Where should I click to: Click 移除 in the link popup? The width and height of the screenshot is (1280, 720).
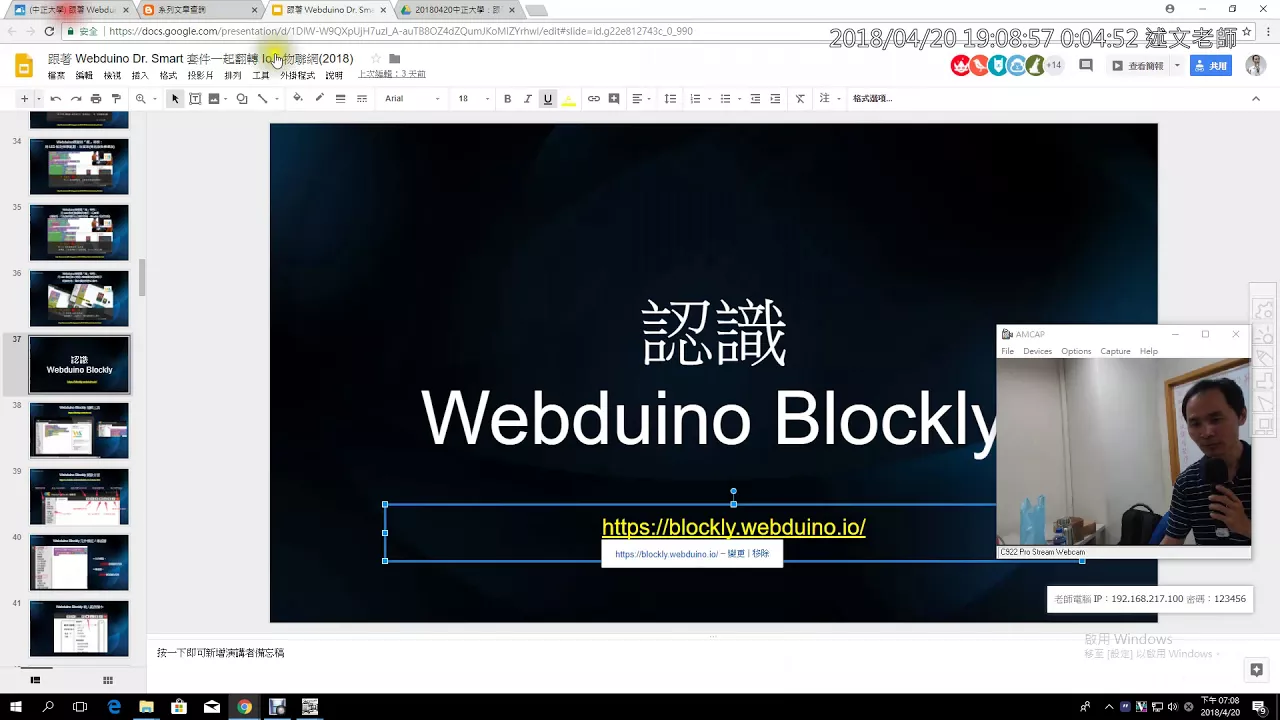(x=761, y=554)
